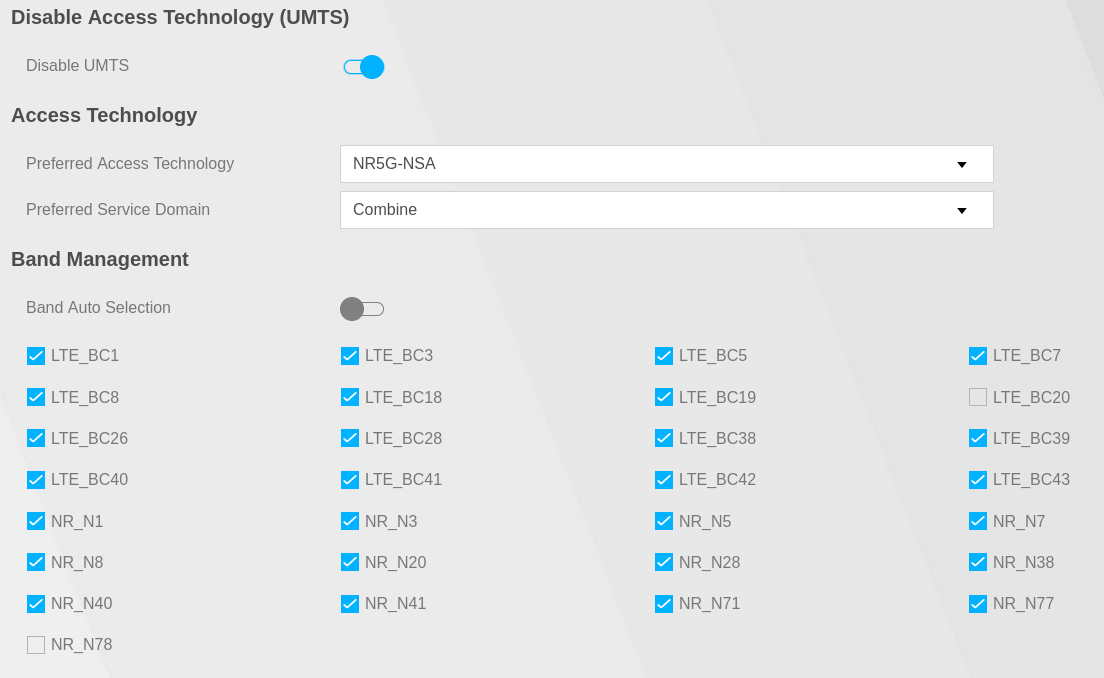Viewport: 1104px width, 678px height.
Task: Open Preferred Service Domain dropdown
Action: pyautogui.click(x=666, y=210)
